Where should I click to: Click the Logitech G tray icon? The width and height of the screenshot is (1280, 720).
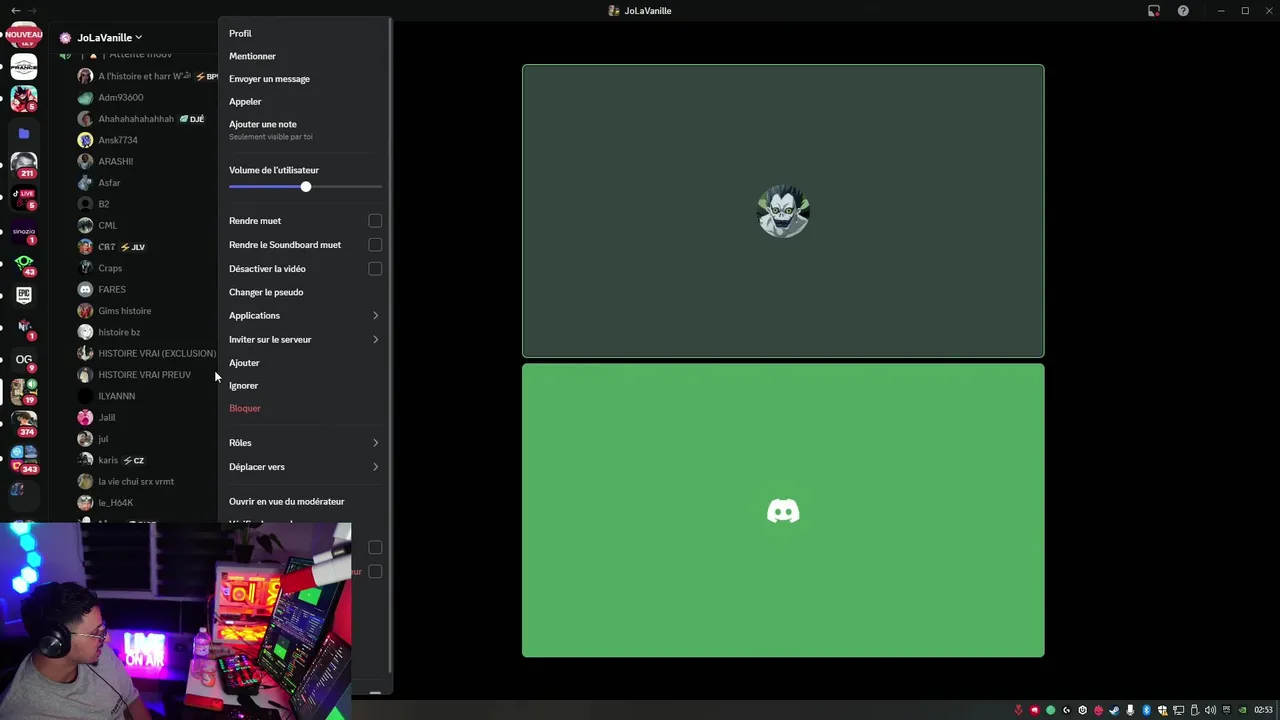(1066, 710)
